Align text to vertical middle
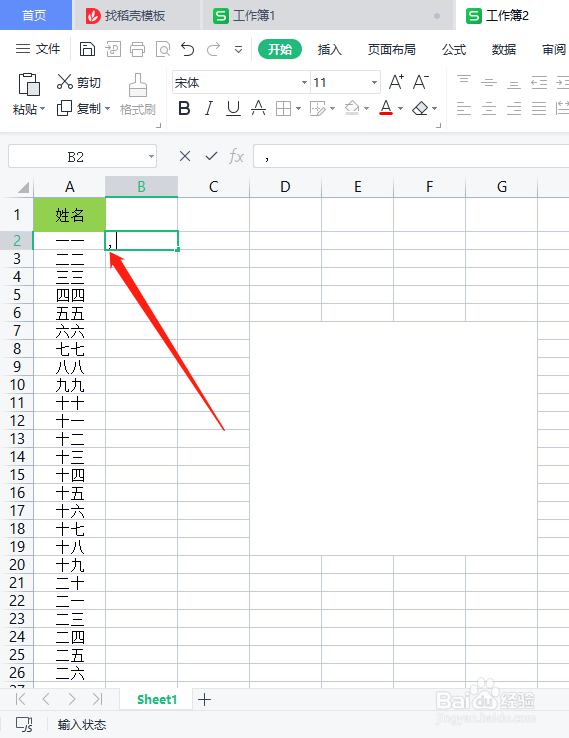This screenshot has height=738, width=569. [x=489, y=82]
